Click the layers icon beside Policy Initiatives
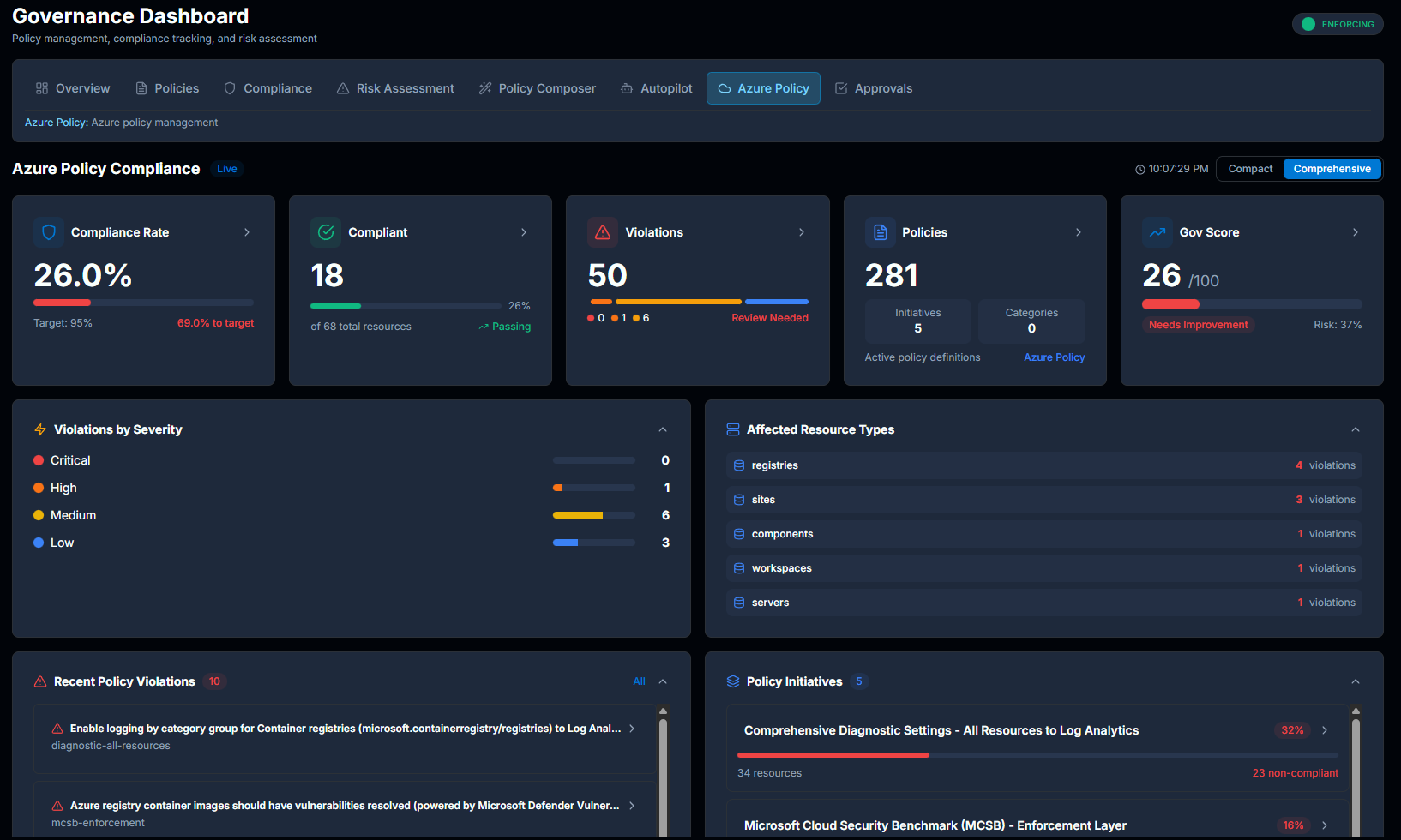The image size is (1401, 840). (733, 681)
